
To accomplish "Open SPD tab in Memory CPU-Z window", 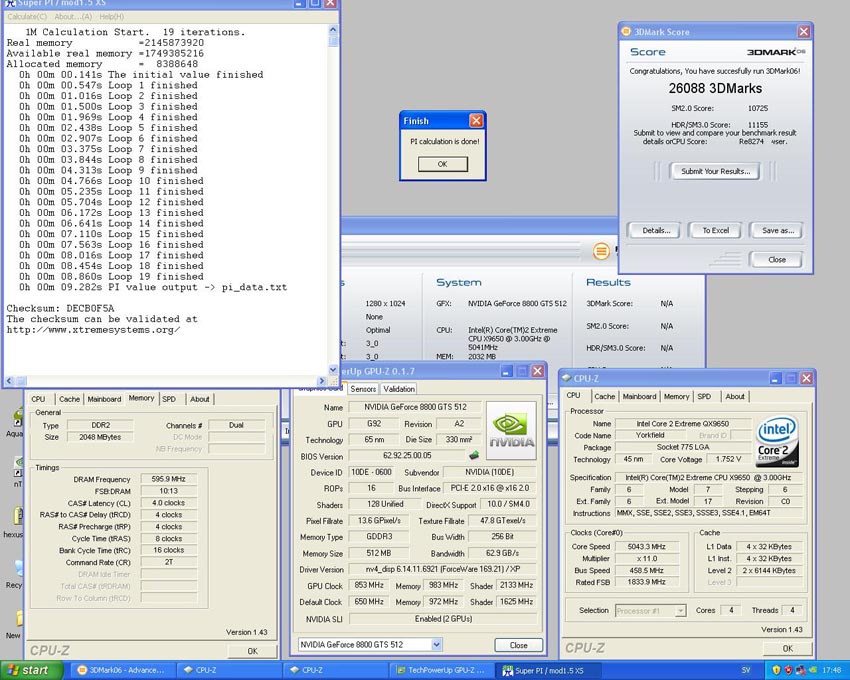I will click(x=169, y=399).
